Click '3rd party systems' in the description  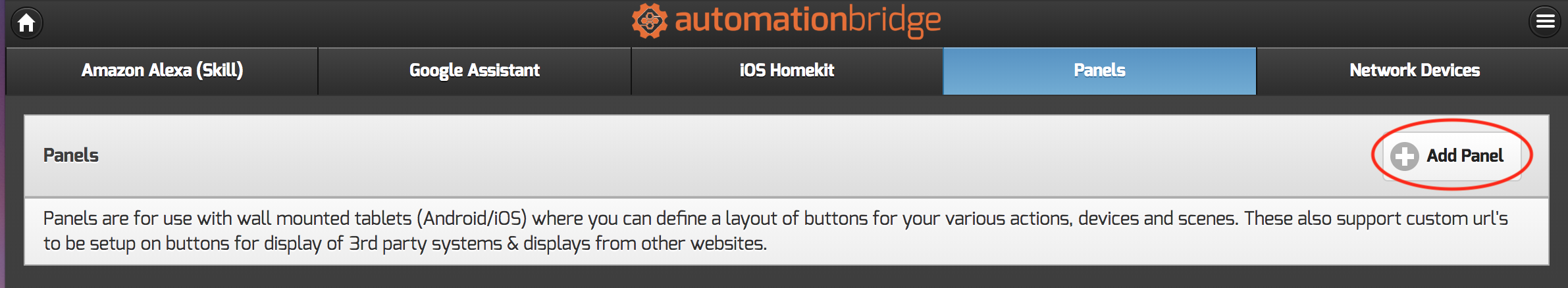[425, 243]
